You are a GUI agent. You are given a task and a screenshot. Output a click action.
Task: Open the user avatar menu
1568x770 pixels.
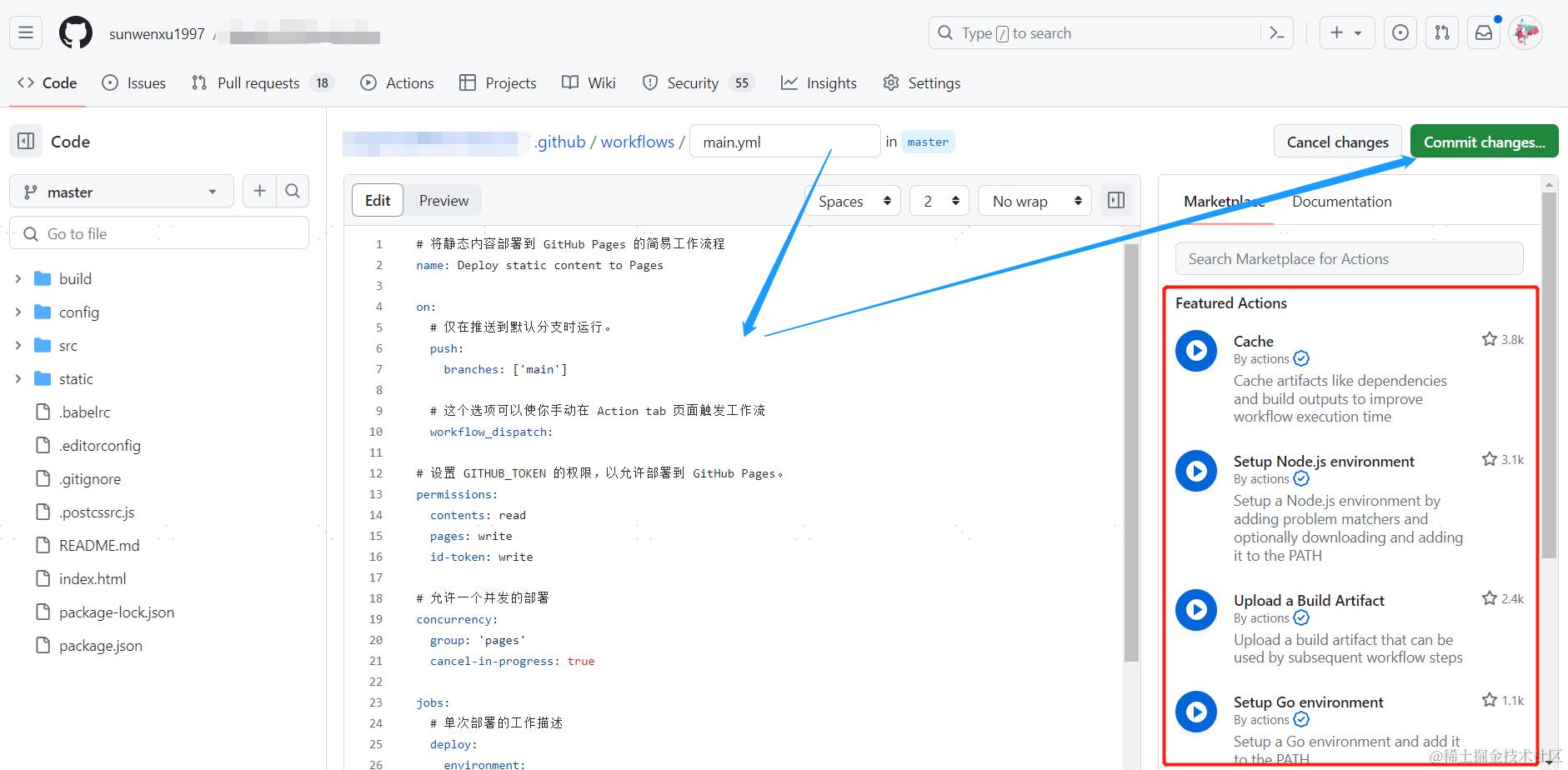(1526, 33)
